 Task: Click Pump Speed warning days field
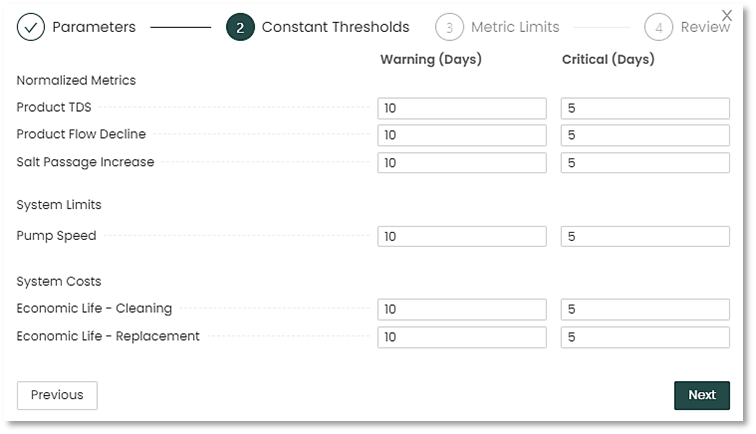[462, 237]
